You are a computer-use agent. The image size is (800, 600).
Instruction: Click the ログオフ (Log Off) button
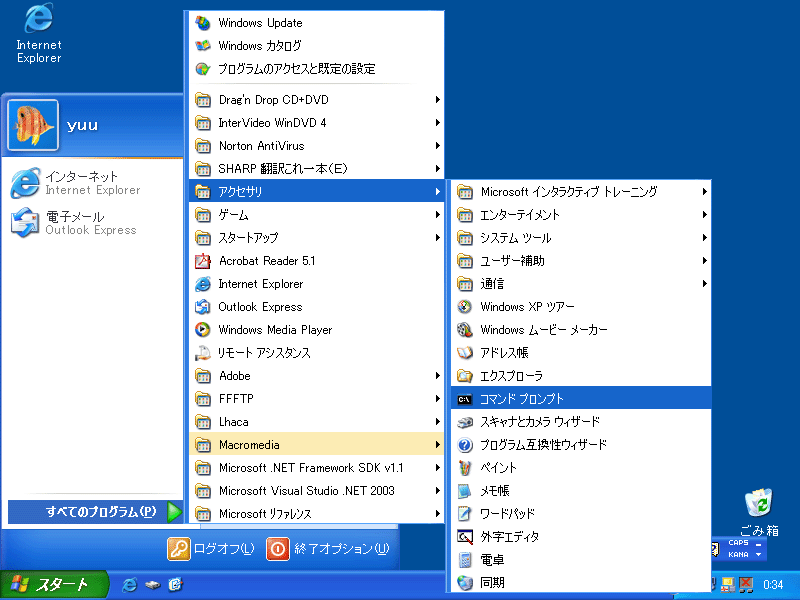(211, 549)
